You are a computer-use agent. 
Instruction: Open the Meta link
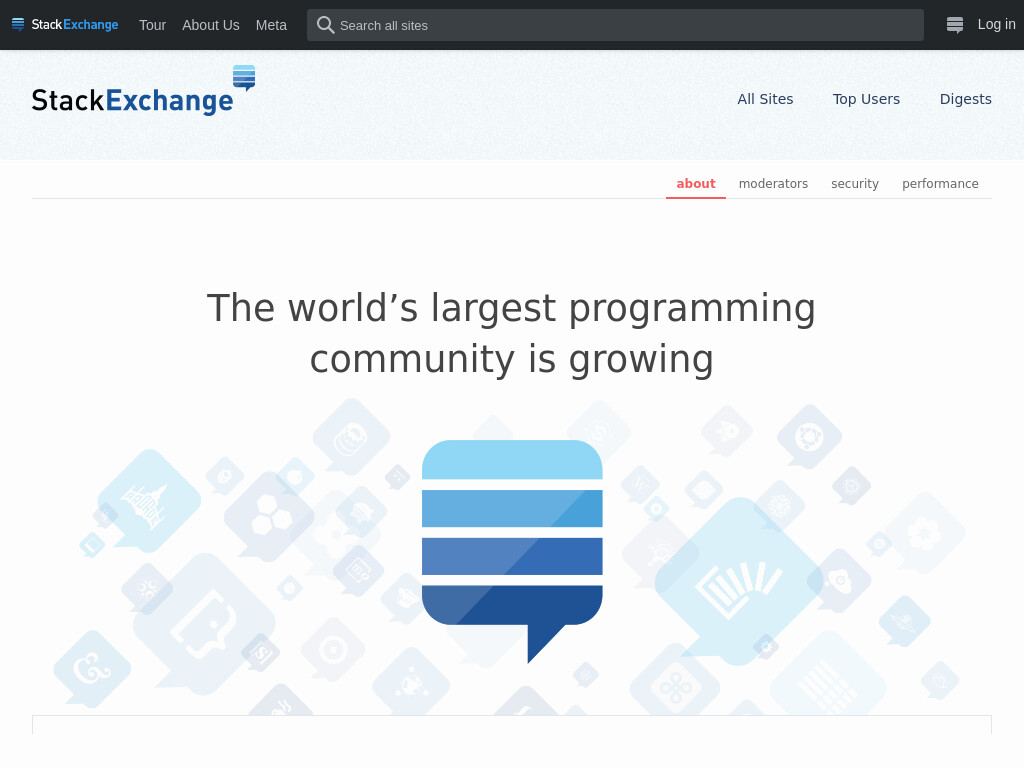[x=271, y=25]
